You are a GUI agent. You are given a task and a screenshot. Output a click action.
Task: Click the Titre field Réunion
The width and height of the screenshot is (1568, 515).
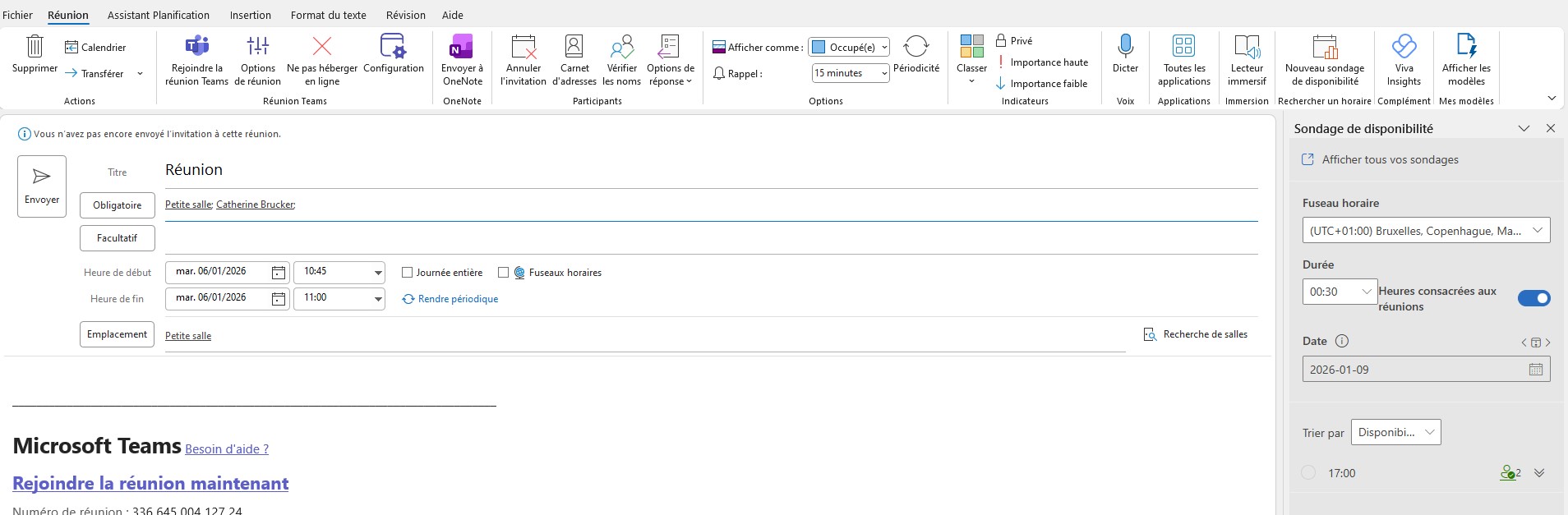[711, 170]
